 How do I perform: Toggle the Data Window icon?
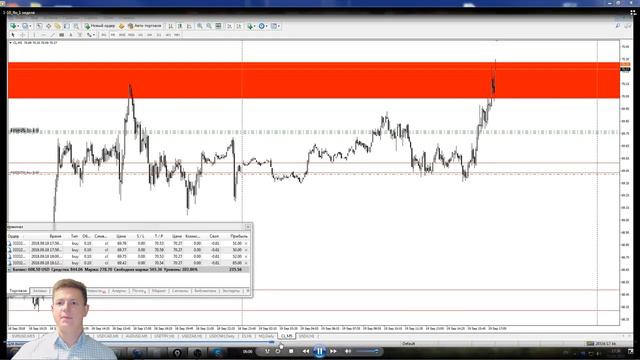click(x=49, y=26)
